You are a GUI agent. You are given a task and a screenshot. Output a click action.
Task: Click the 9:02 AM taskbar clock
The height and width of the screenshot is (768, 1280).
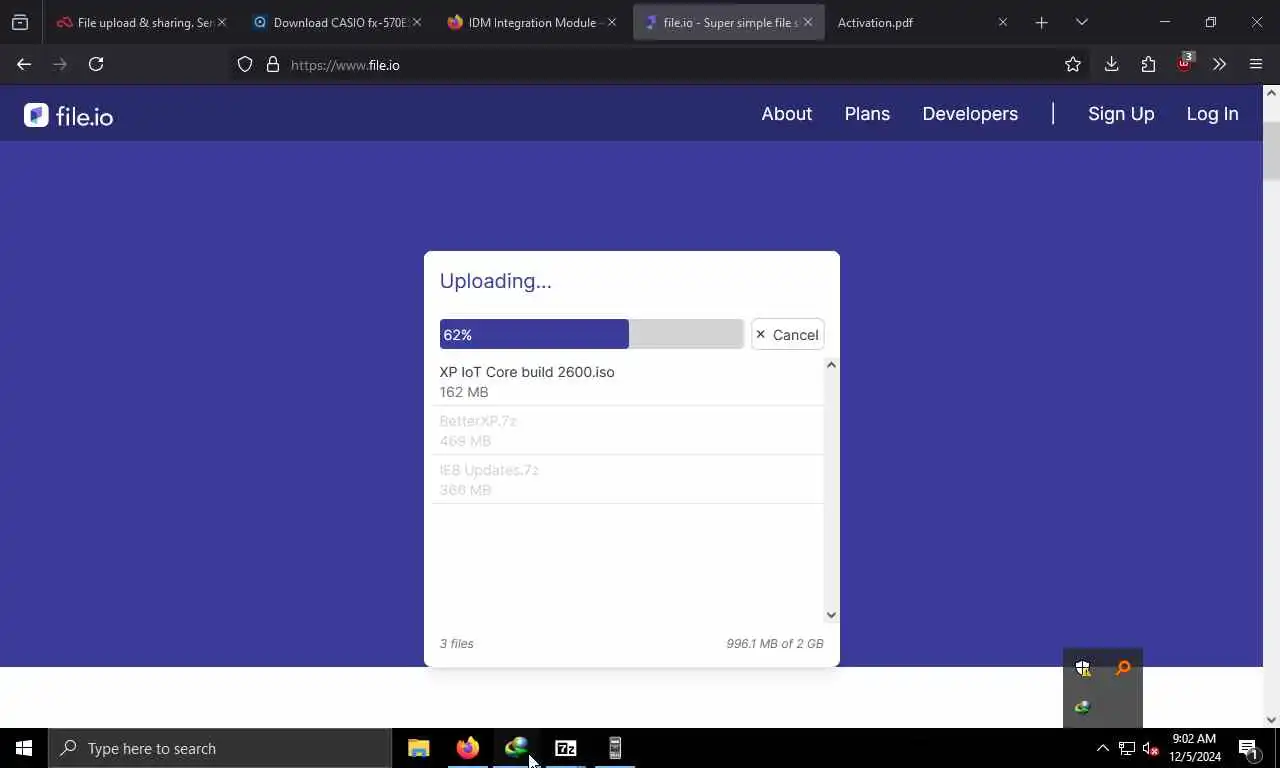click(x=1195, y=748)
